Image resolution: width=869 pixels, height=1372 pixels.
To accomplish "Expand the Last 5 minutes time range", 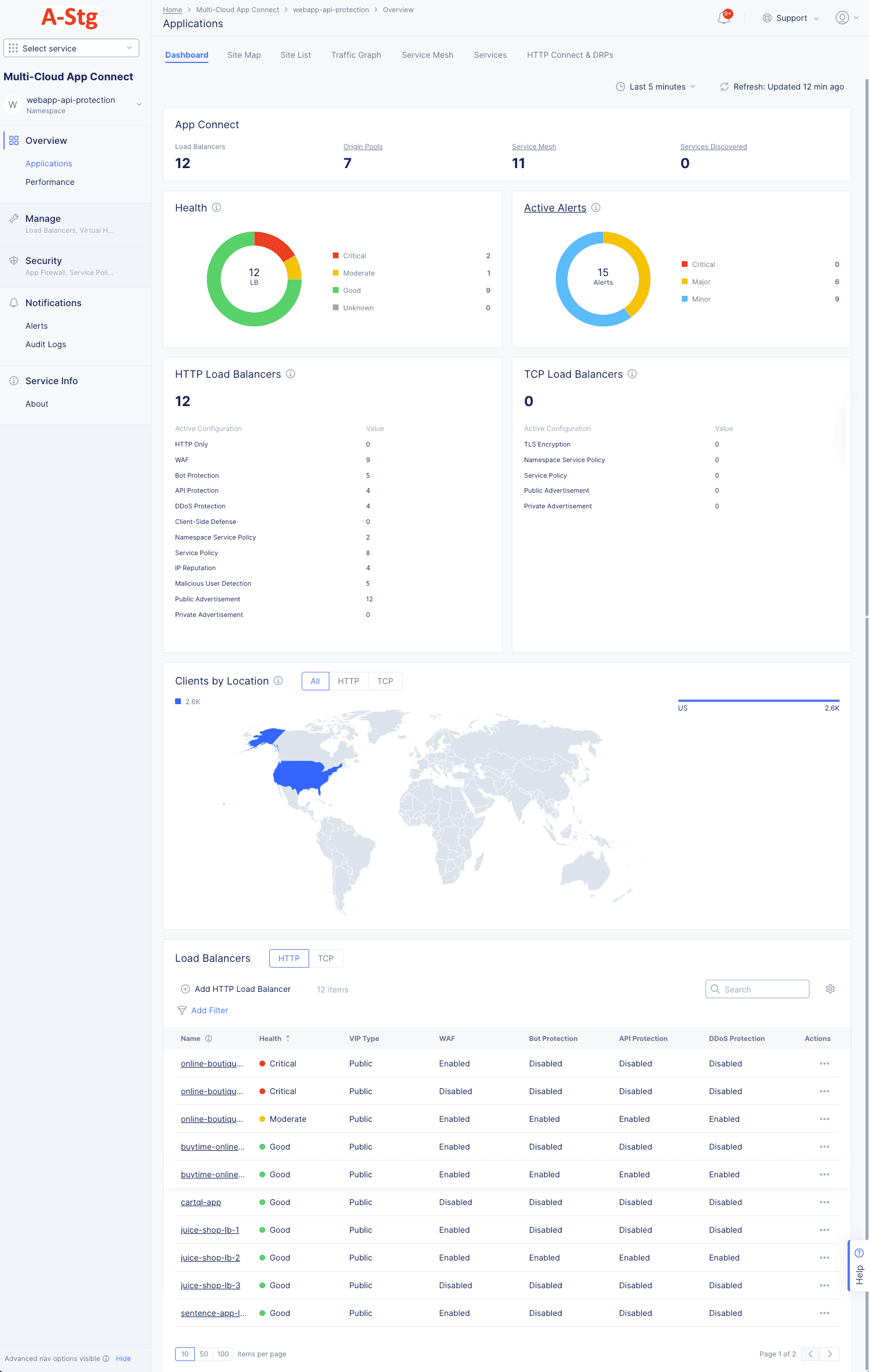I will [x=656, y=87].
